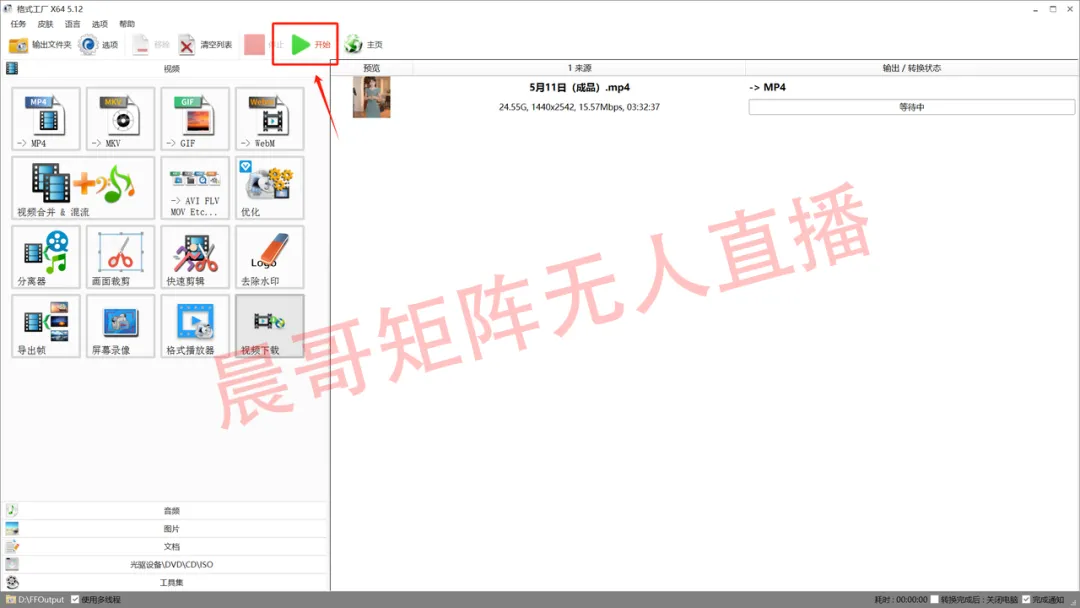Enable 转换完成后：关闭电脑 checkbox

coord(935,600)
